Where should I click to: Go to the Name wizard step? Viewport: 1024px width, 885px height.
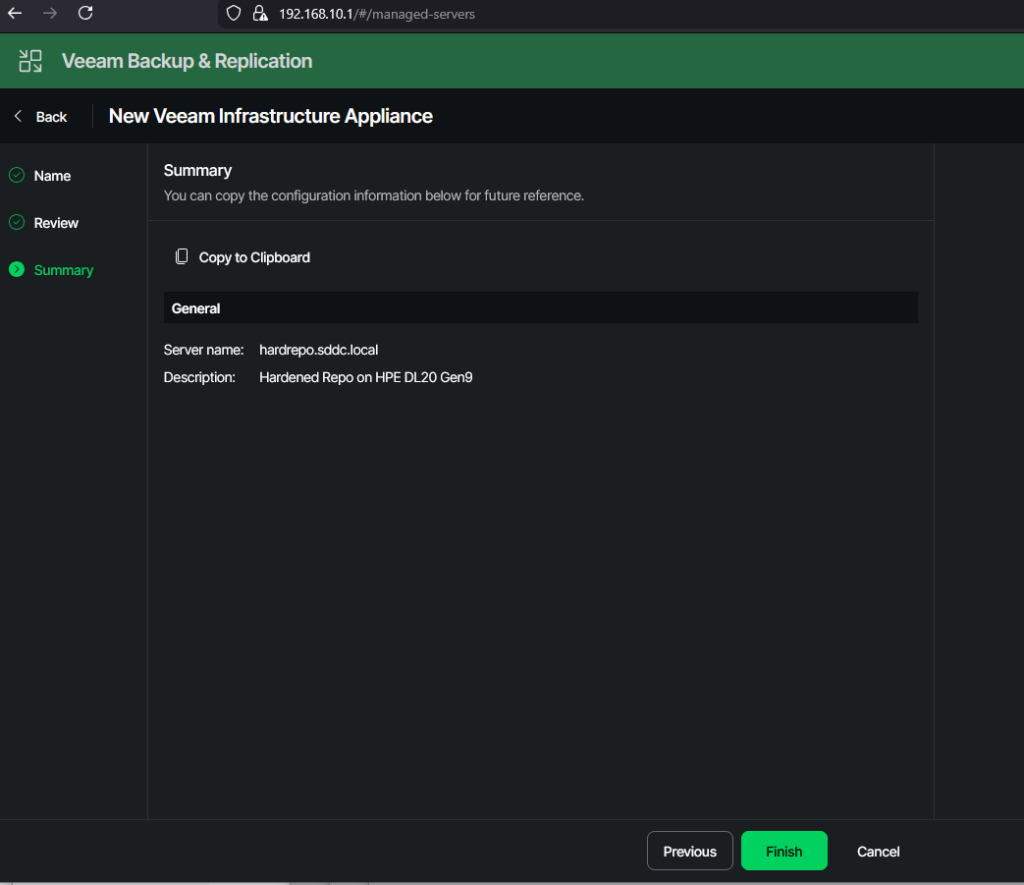tap(52, 176)
